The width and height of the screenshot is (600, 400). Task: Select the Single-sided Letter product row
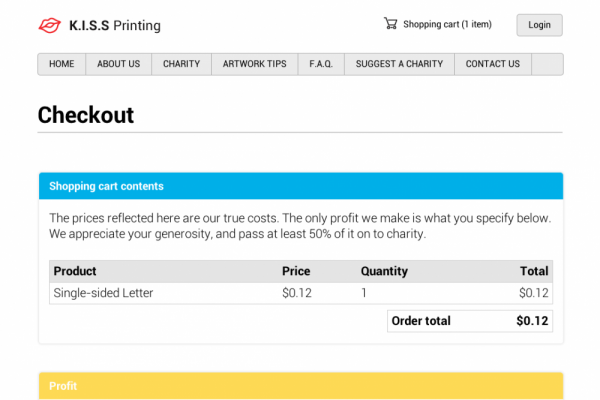(103, 293)
